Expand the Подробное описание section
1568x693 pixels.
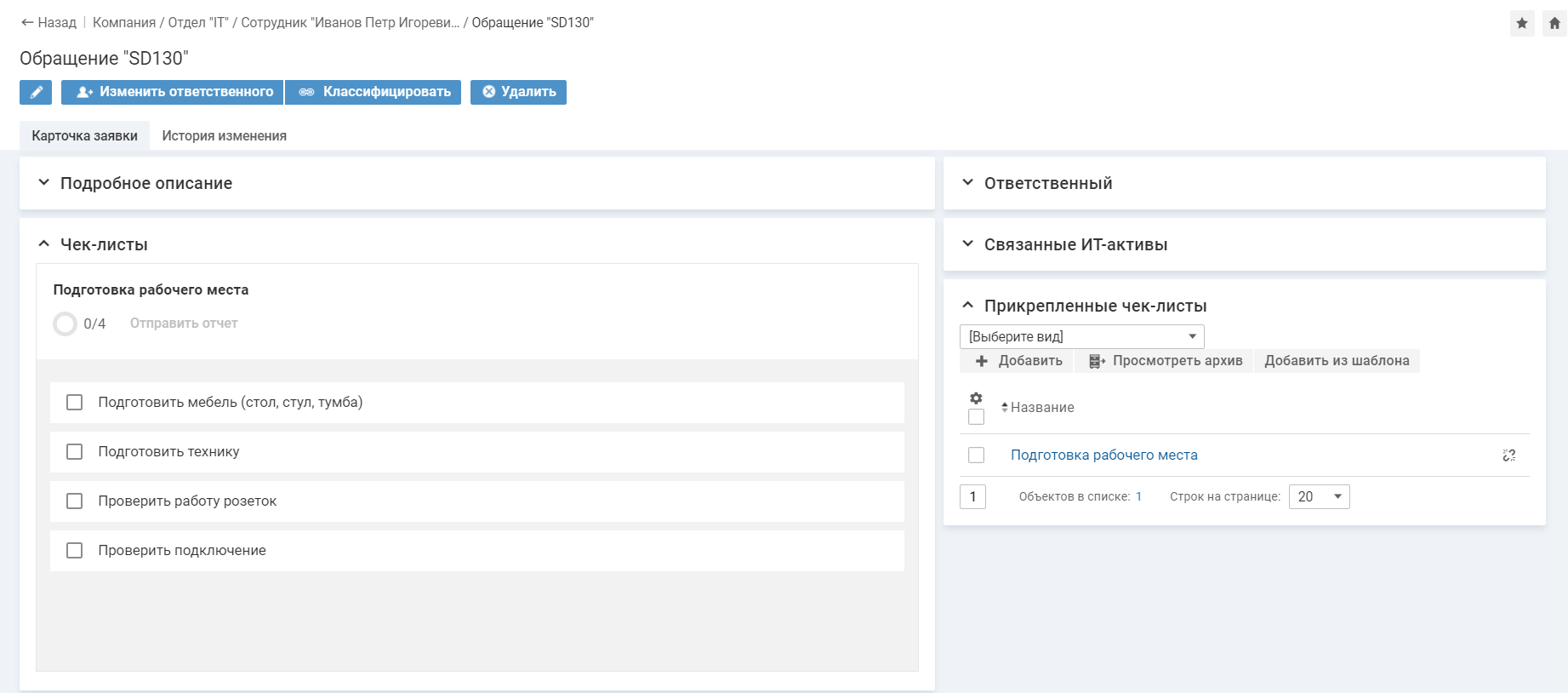coord(145,184)
